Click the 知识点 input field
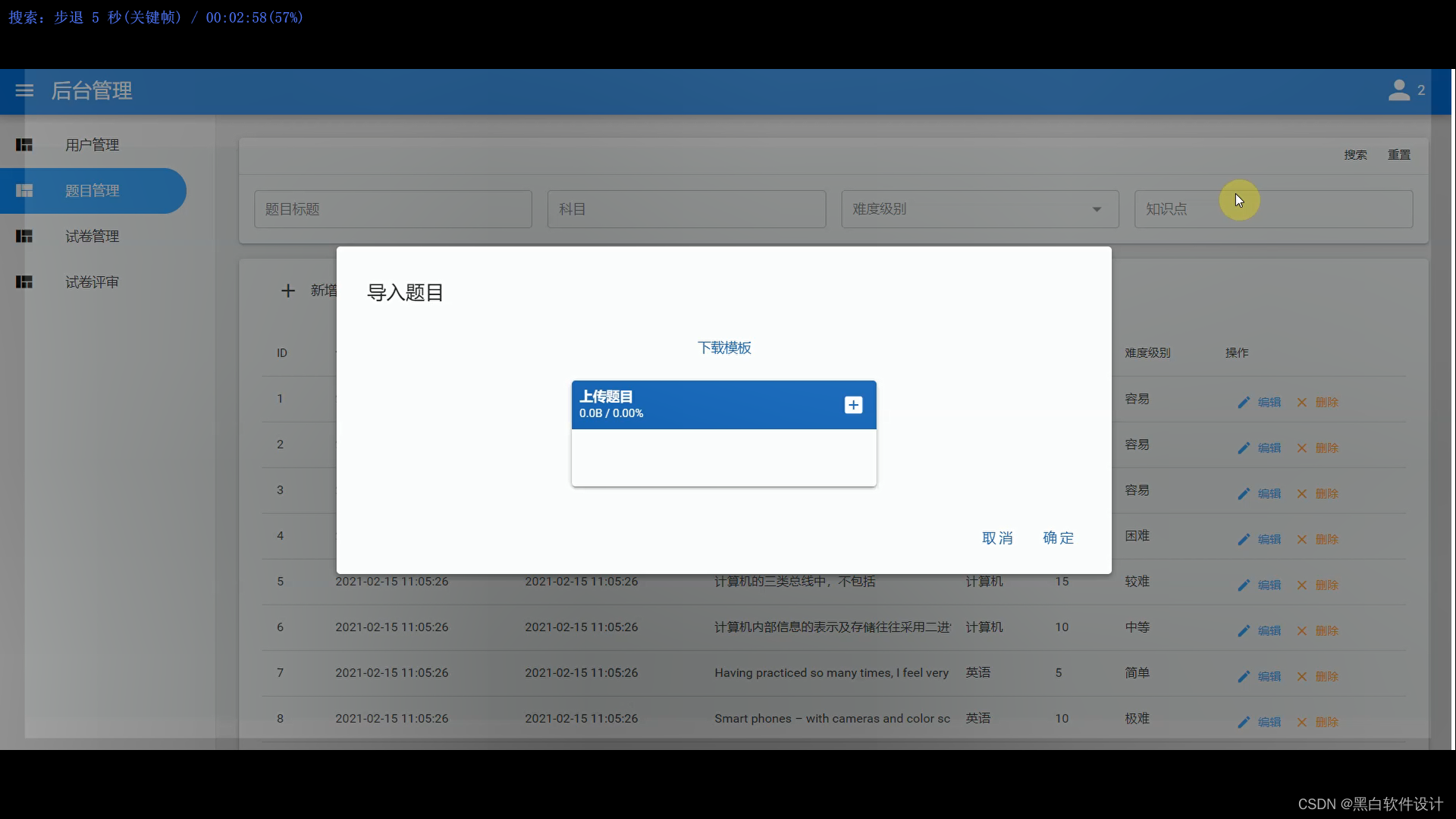This screenshot has width=1456, height=819. [1274, 209]
